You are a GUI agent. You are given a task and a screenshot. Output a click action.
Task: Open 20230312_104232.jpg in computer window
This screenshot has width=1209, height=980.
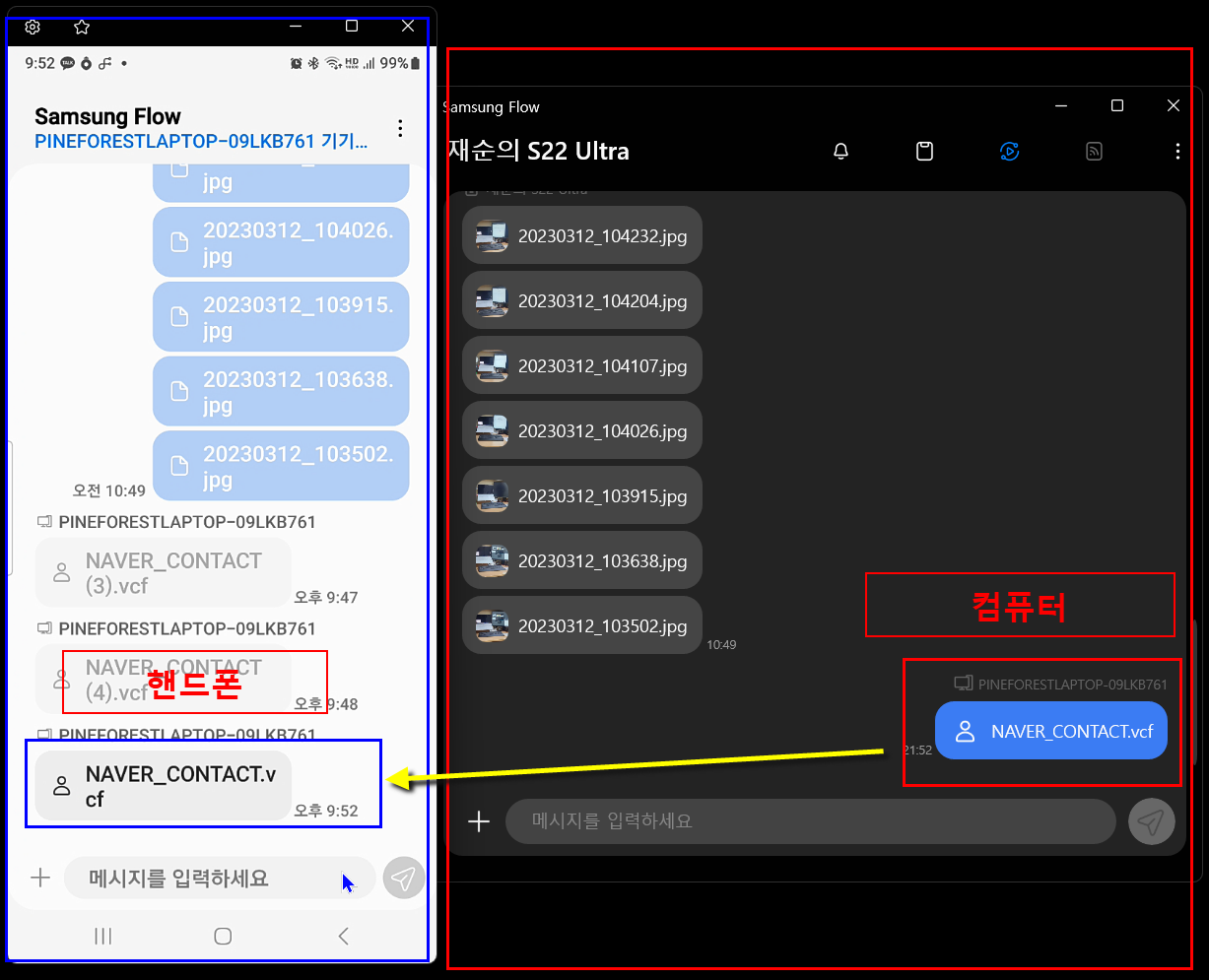pyautogui.click(x=582, y=235)
